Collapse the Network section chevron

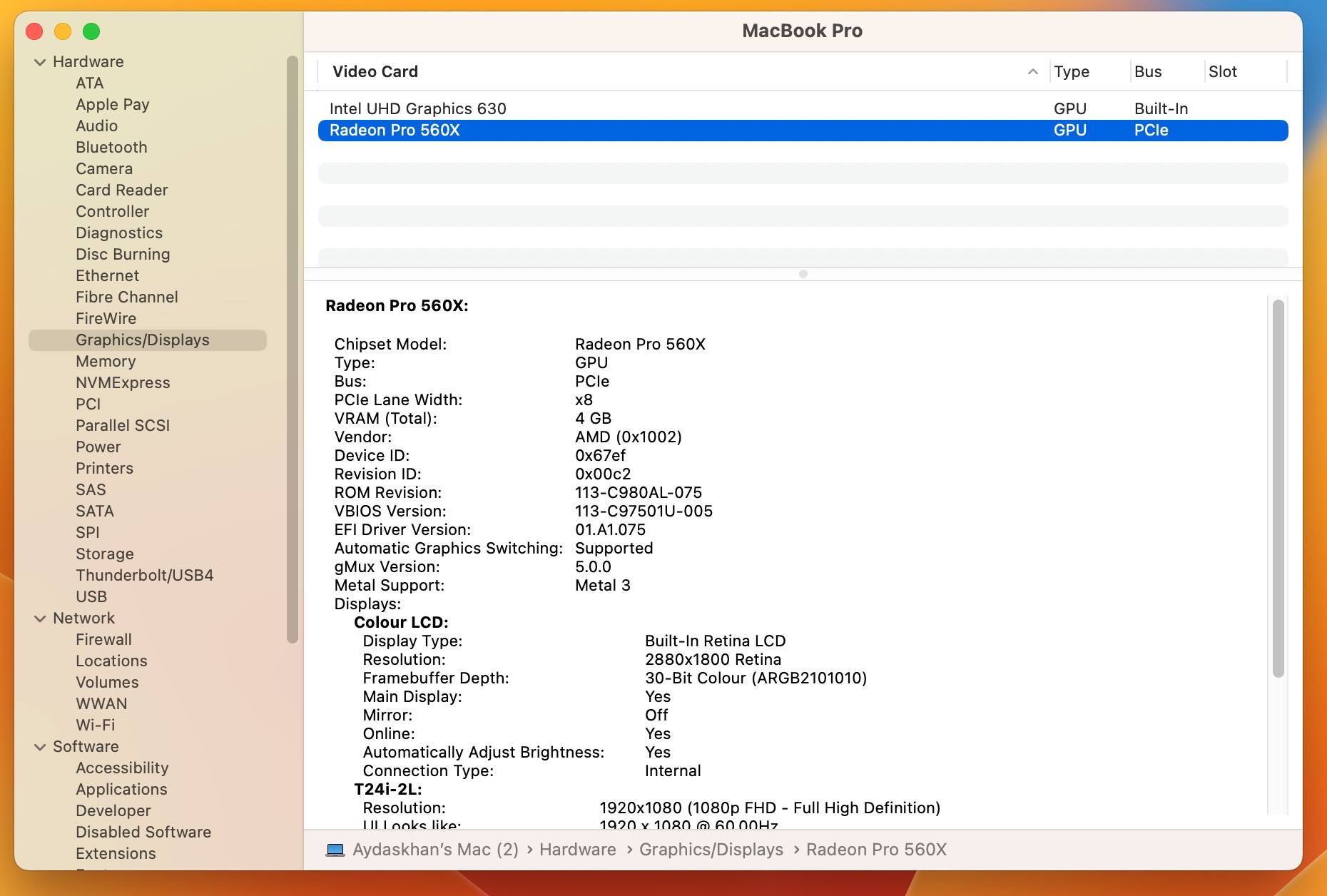40,618
